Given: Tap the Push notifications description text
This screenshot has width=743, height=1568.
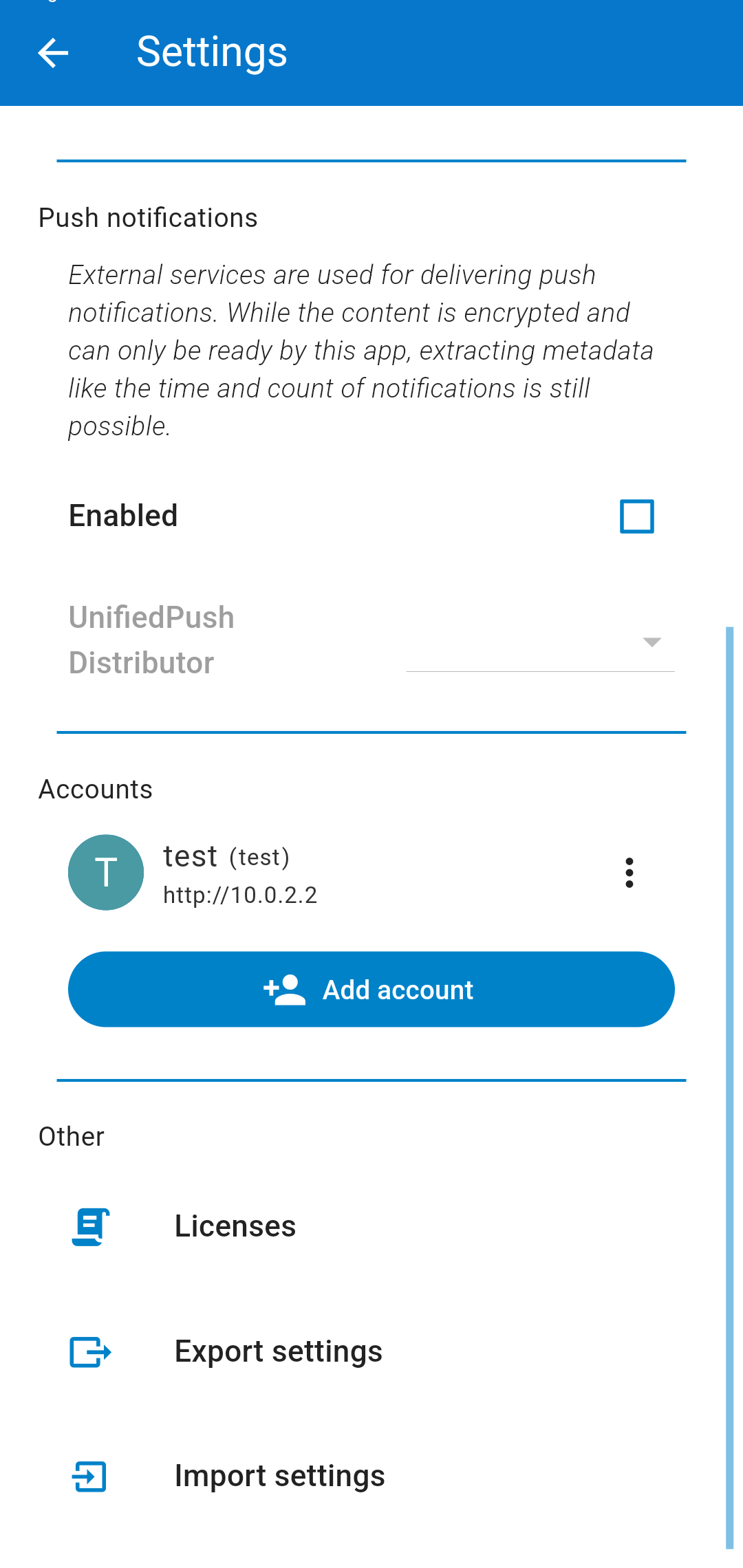Looking at the screenshot, I should pyautogui.click(x=360, y=350).
